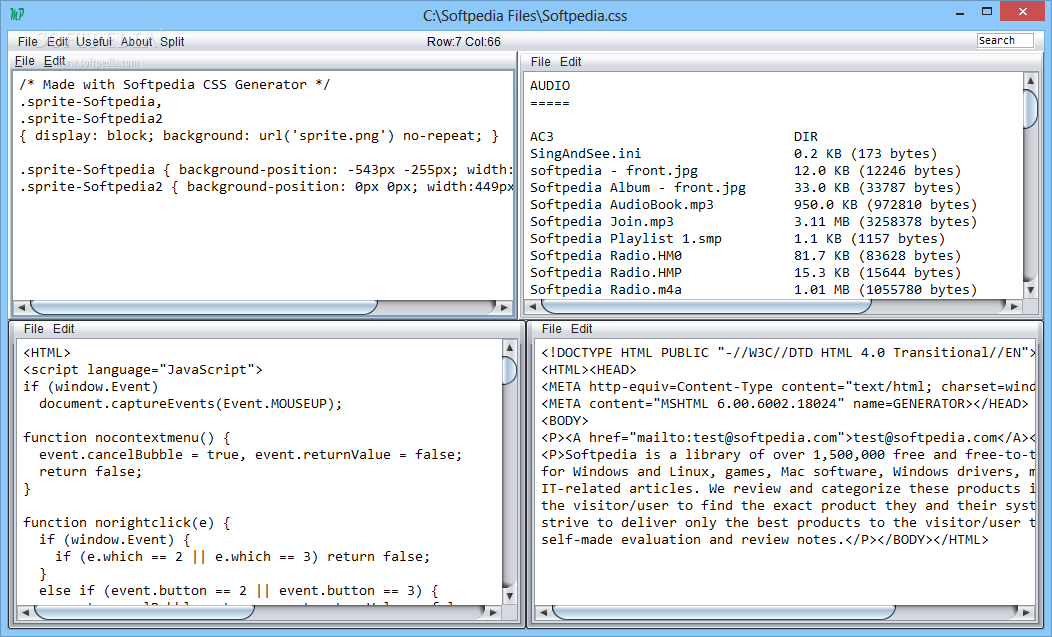The width and height of the screenshot is (1052, 637).
Task: Click right scroll arrow in AUDIO pane
Action: tap(1014, 307)
